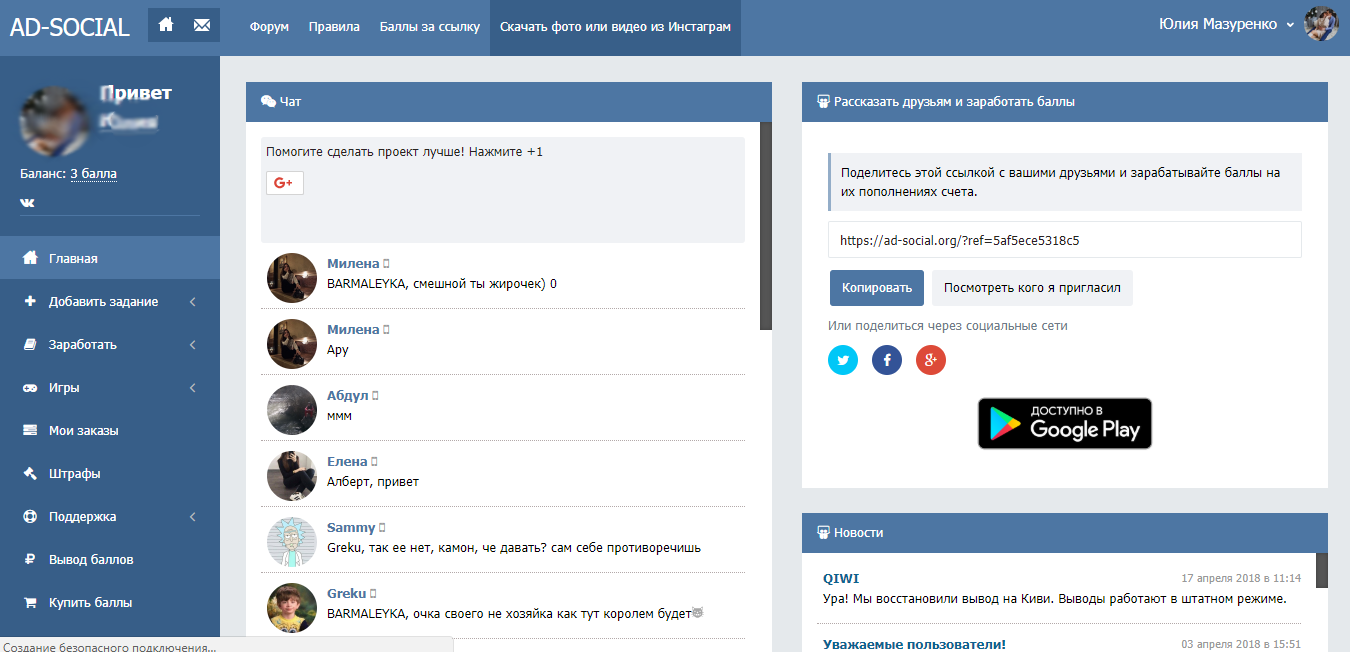Image resolution: width=1350 pixels, height=652 pixels.
Task: Click Sammy's cartoon avatar in chat
Action: click(x=292, y=542)
